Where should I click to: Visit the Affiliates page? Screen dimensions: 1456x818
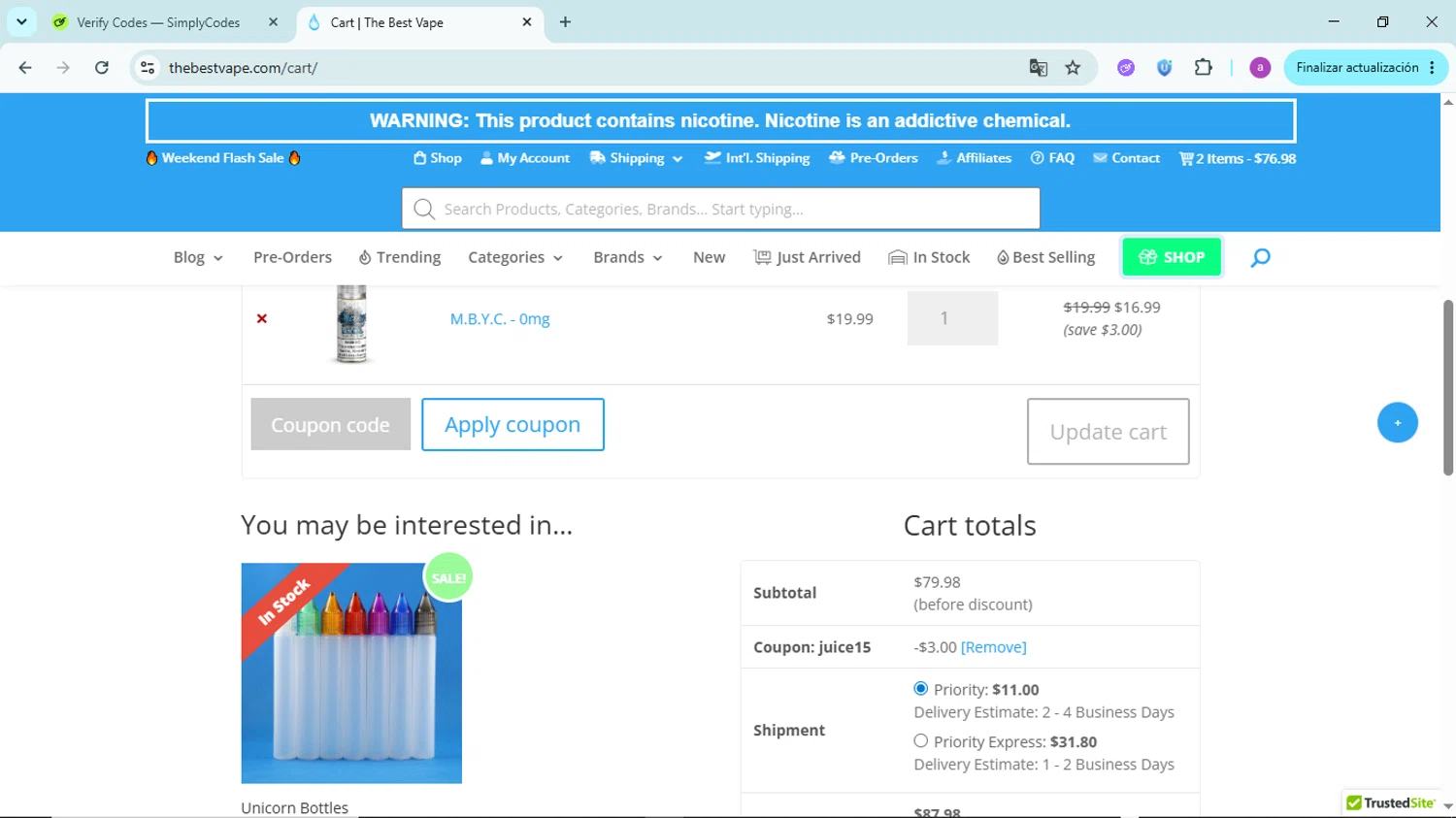975,158
